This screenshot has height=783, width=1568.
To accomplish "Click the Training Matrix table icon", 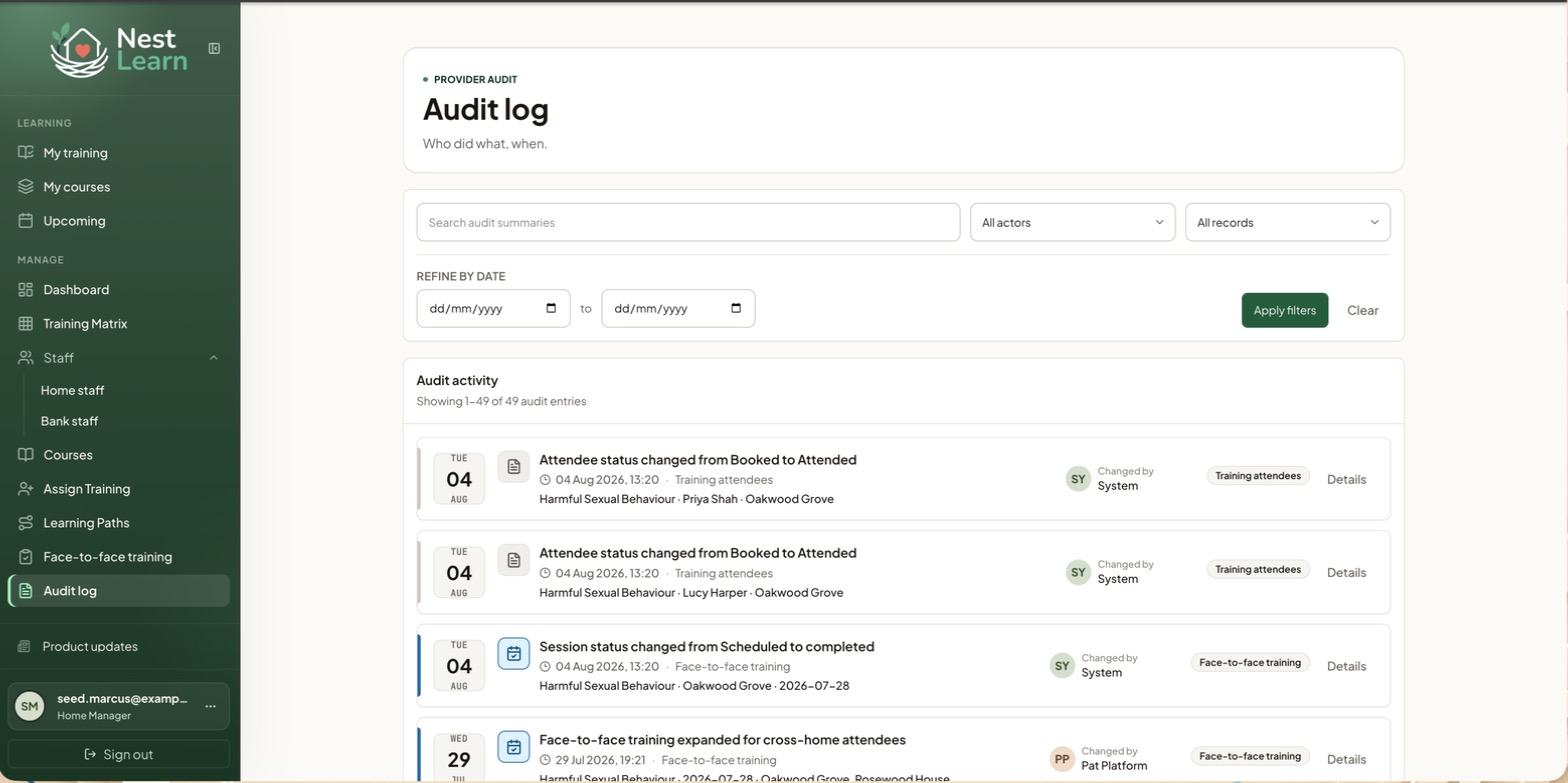I will 26,324.
